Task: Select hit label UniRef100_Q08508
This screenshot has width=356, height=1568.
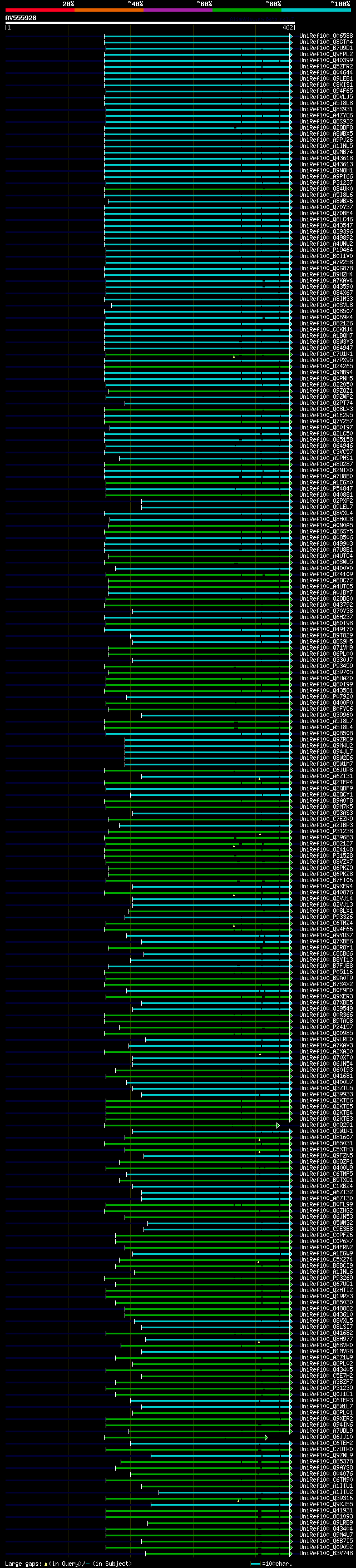Action: 325,733
